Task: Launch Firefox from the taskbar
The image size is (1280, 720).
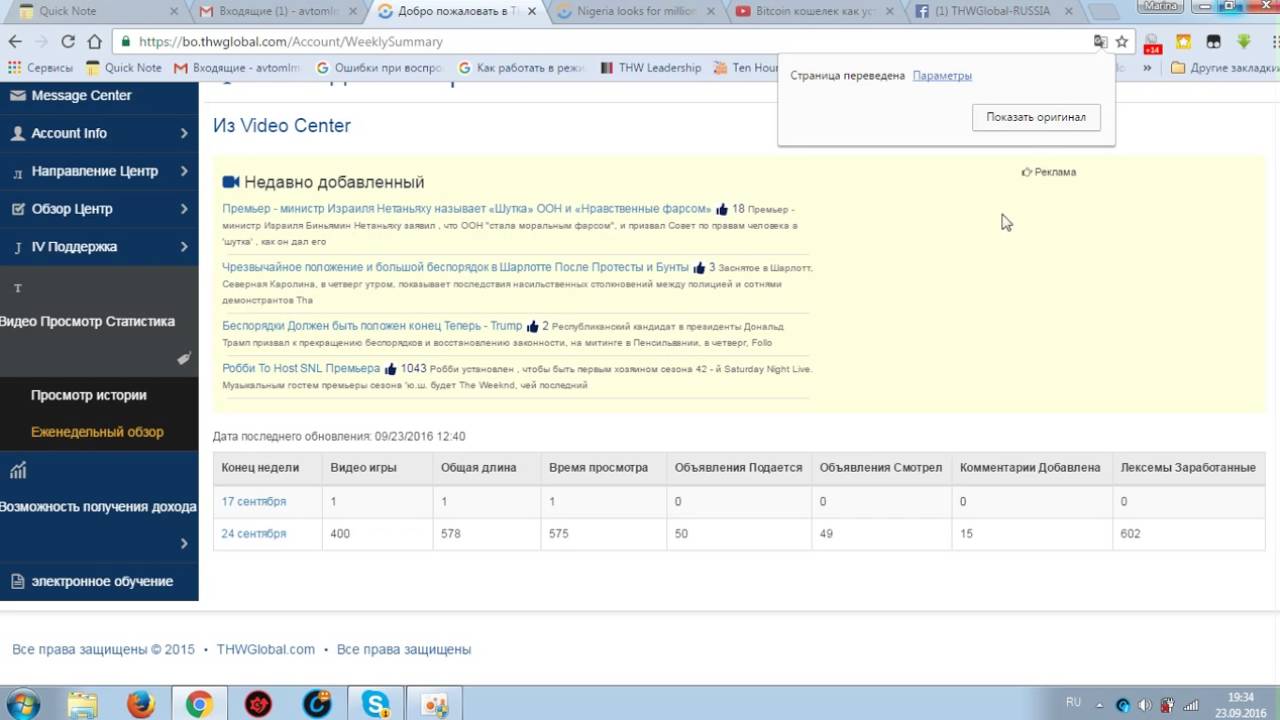Action: click(x=141, y=704)
